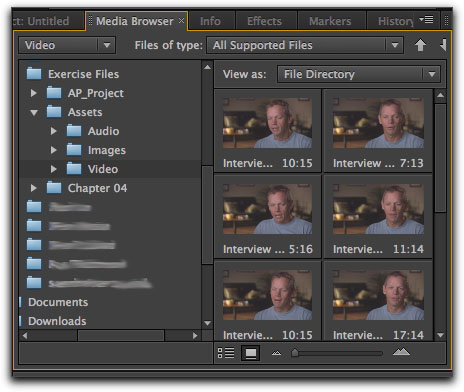Click folder tree scroll up arrow
464x392 pixels.
(207, 67)
